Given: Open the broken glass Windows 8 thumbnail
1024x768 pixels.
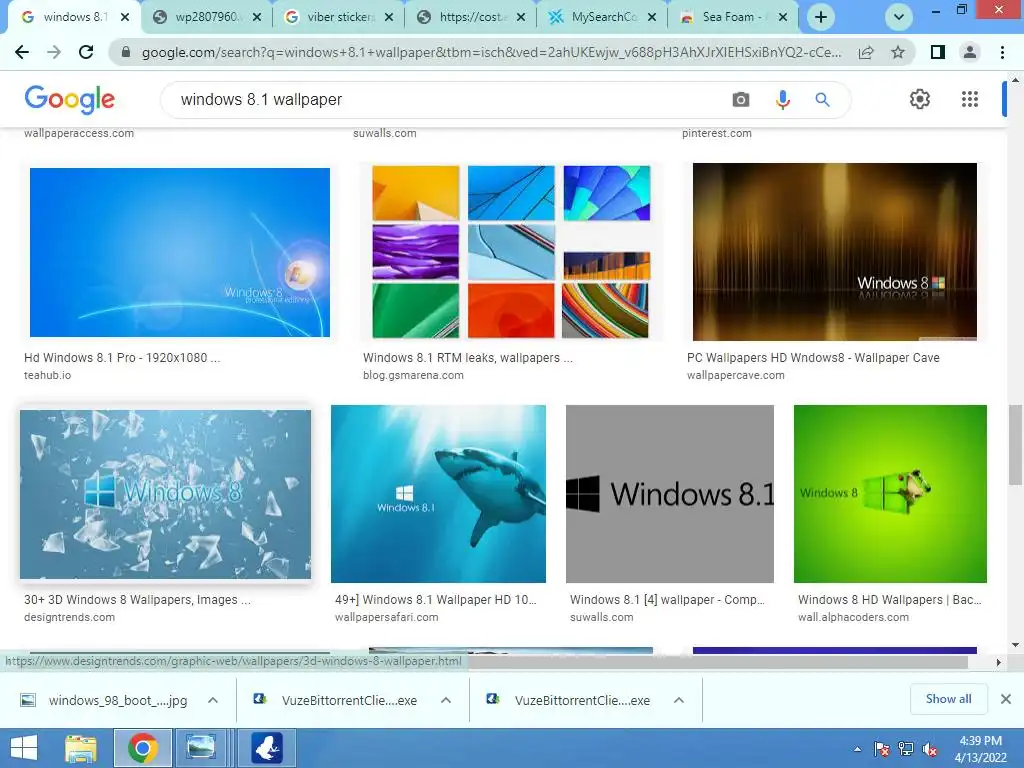Looking at the screenshot, I should click(x=165, y=494).
